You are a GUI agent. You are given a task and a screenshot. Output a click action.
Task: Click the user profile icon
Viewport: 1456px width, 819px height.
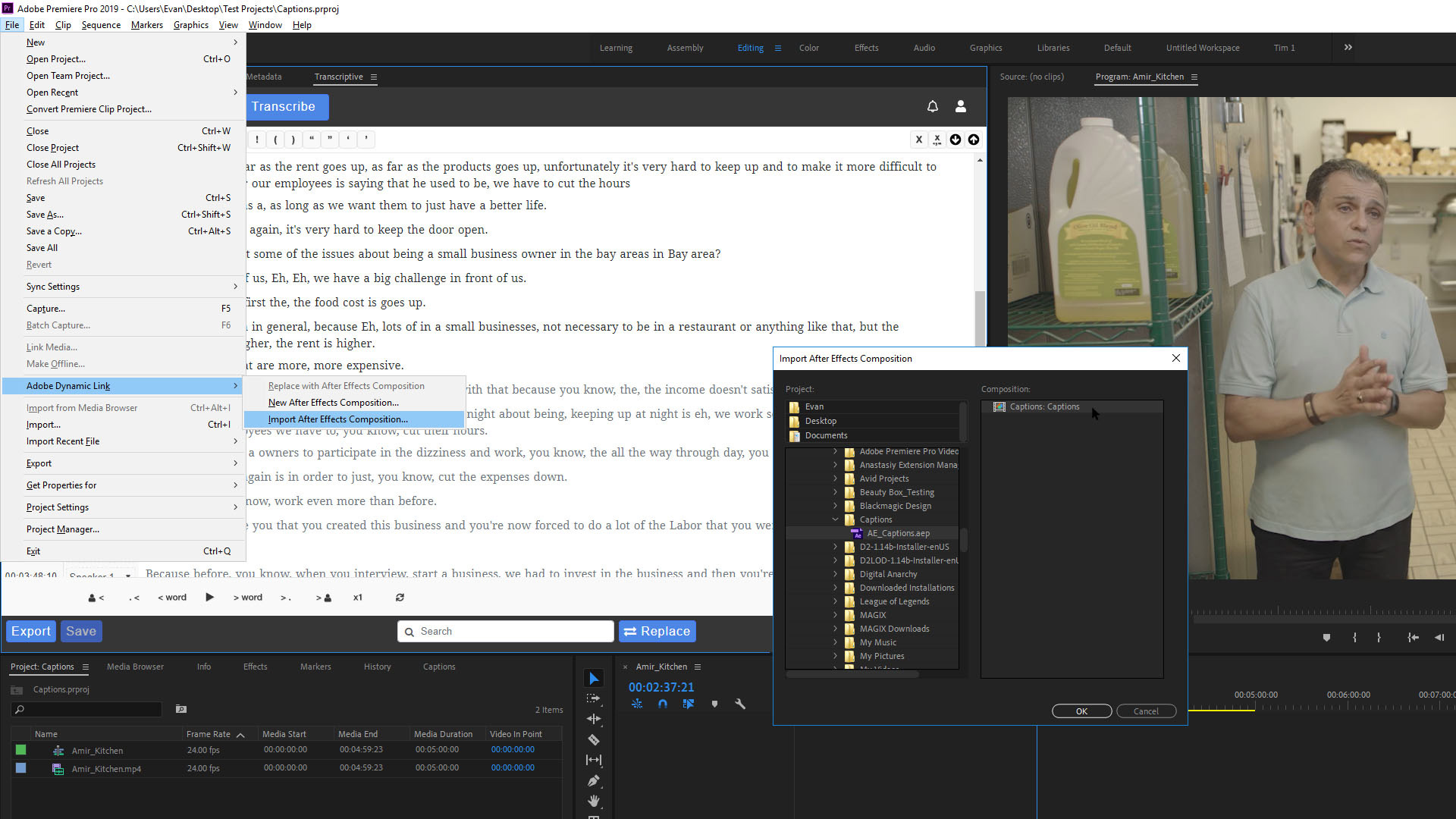pyautogui.click(x=960, y=107)
